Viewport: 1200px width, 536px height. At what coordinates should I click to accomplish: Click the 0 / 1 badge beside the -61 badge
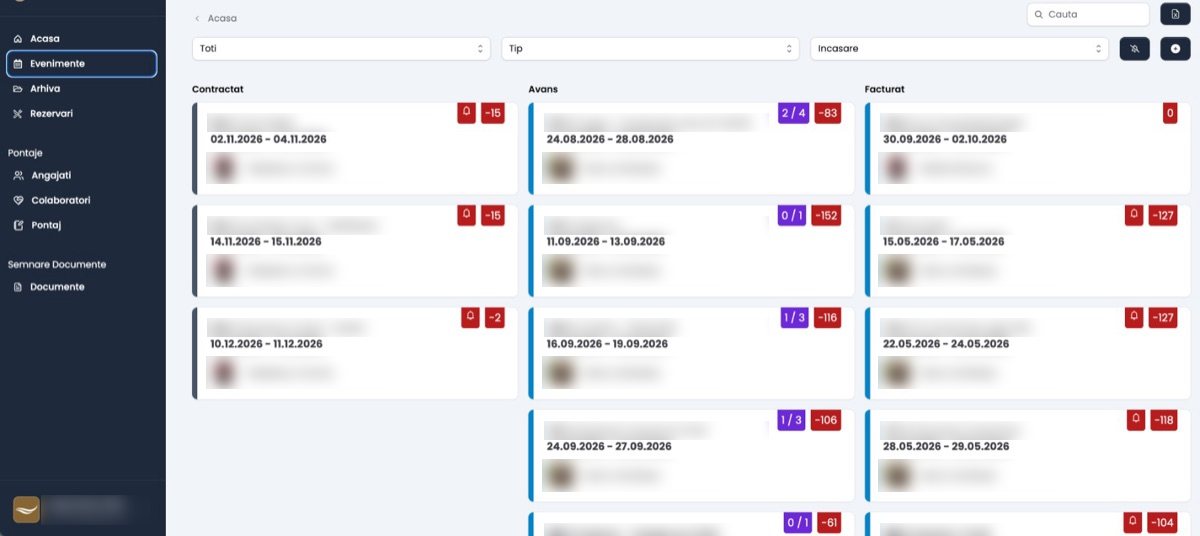point(798,522)
